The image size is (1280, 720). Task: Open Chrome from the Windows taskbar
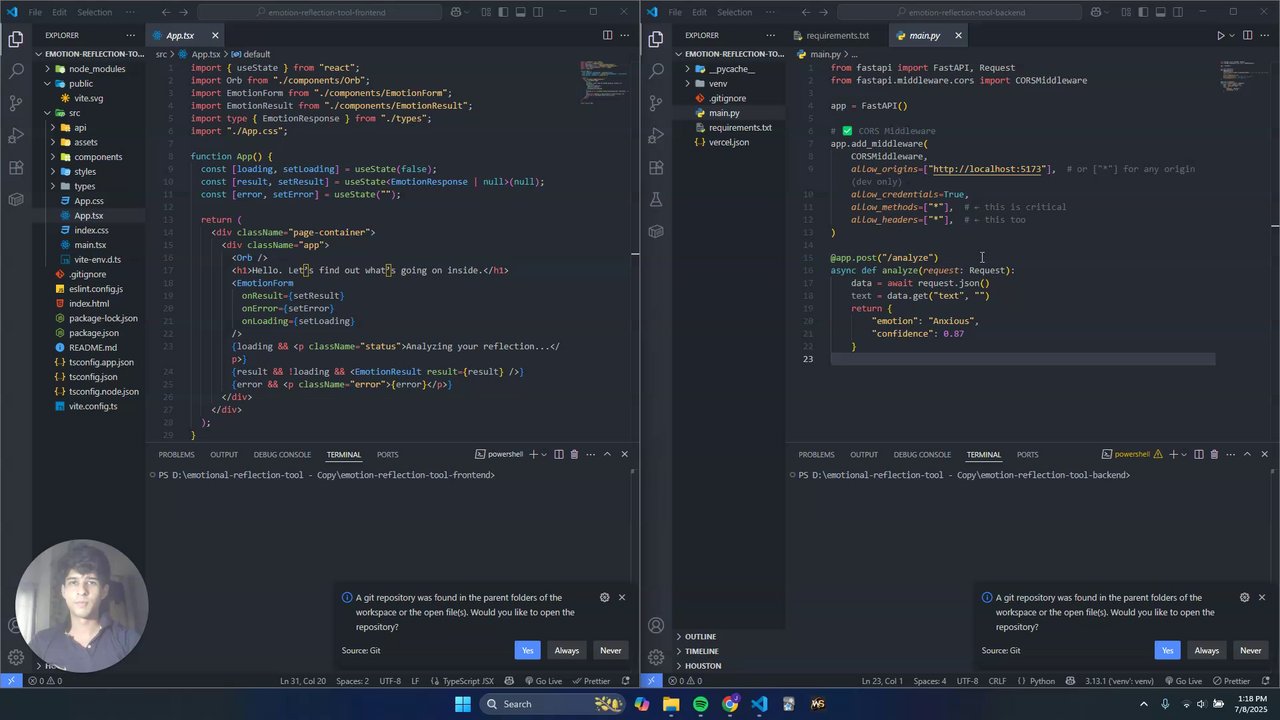730,704
